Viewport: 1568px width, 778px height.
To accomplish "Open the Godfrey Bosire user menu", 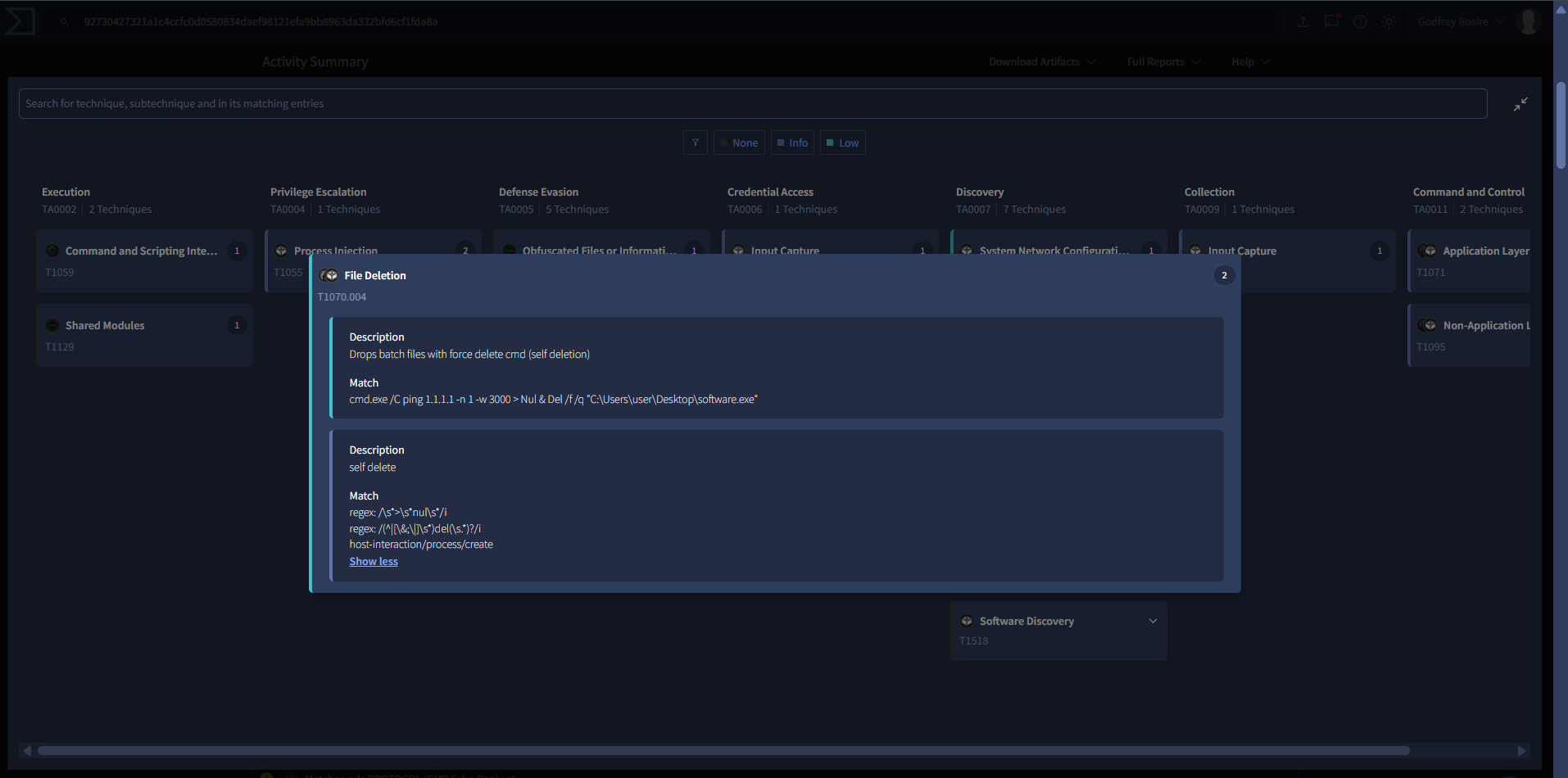I will pos(1460,22).
